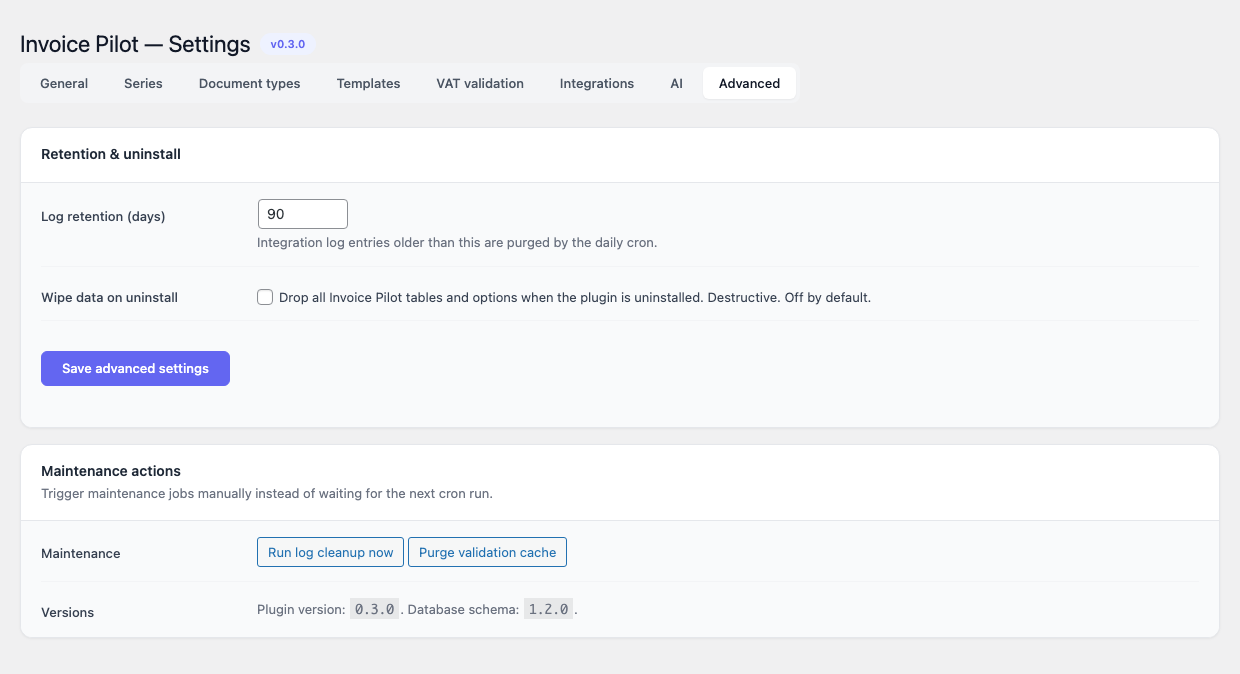The image size is (1240, 674).
Task: Click Save advanced settings button
Action: [135, 368]
